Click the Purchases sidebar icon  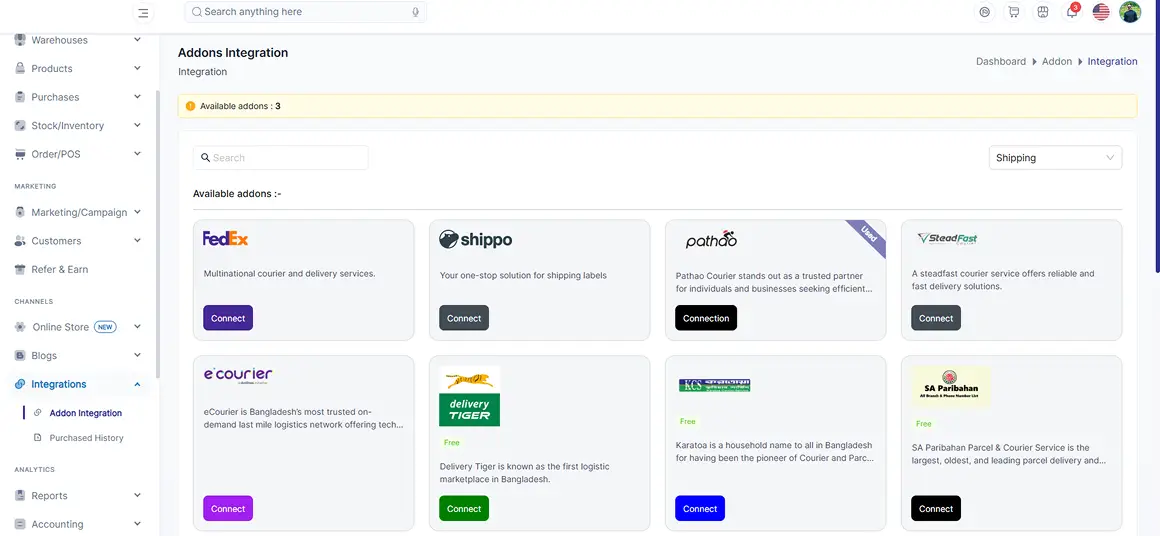pyautogui.click(x=20, y=97)
